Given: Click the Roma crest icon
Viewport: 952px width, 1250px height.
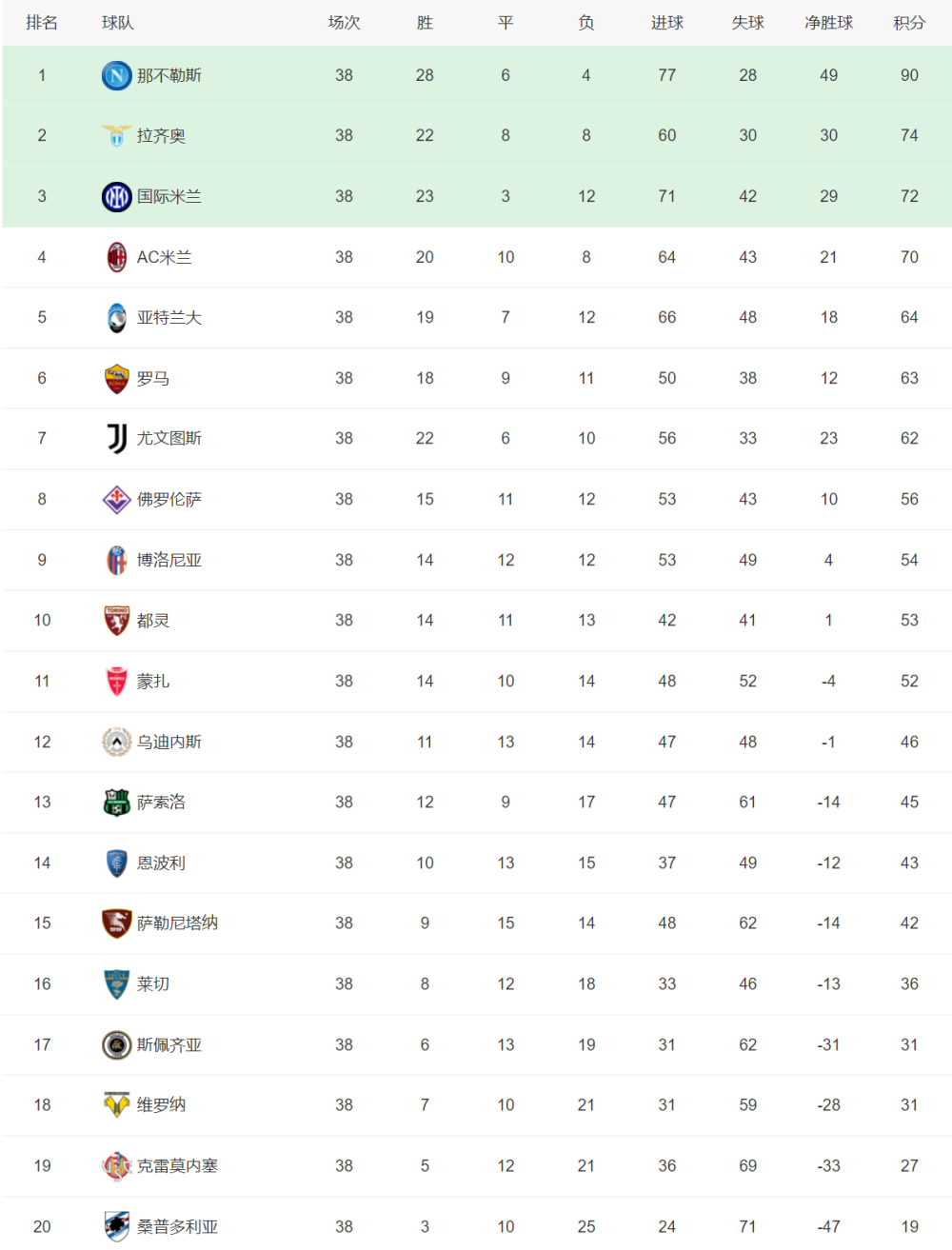Looking at the screenshot, I should [116, 378].
